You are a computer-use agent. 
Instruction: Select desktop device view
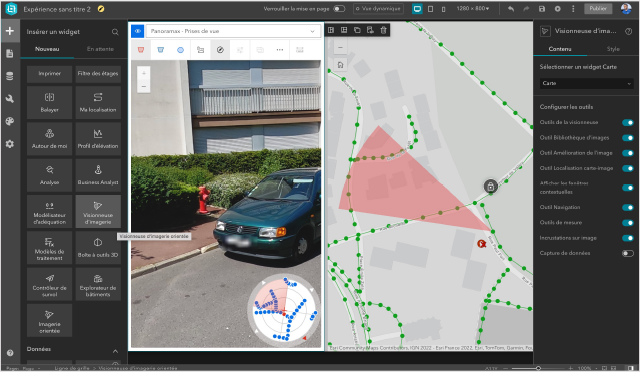(x=417, y=9)
